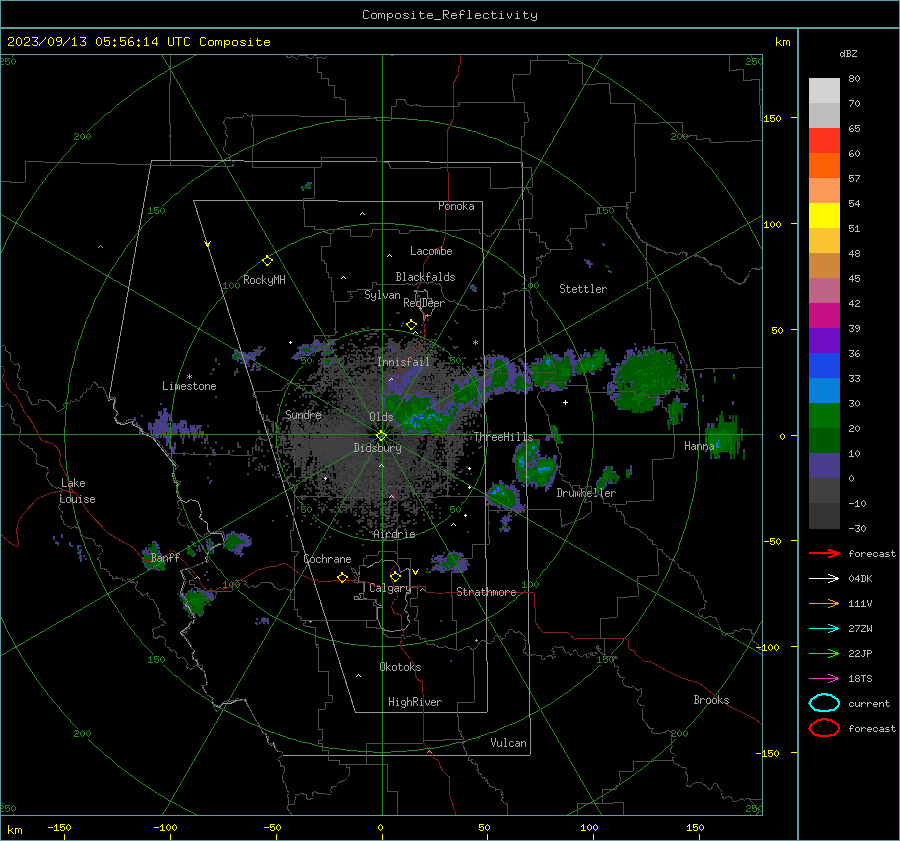This screenshot has height=841, width=900.
Task: Select the pink 42-45 dBZ swatch
Action: (824, 291)
